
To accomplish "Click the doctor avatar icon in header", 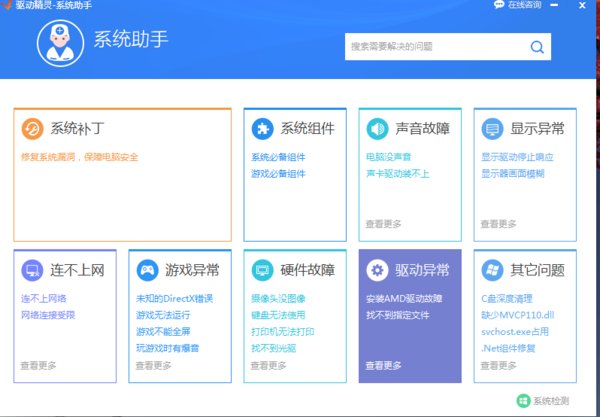I will [60, 43].
